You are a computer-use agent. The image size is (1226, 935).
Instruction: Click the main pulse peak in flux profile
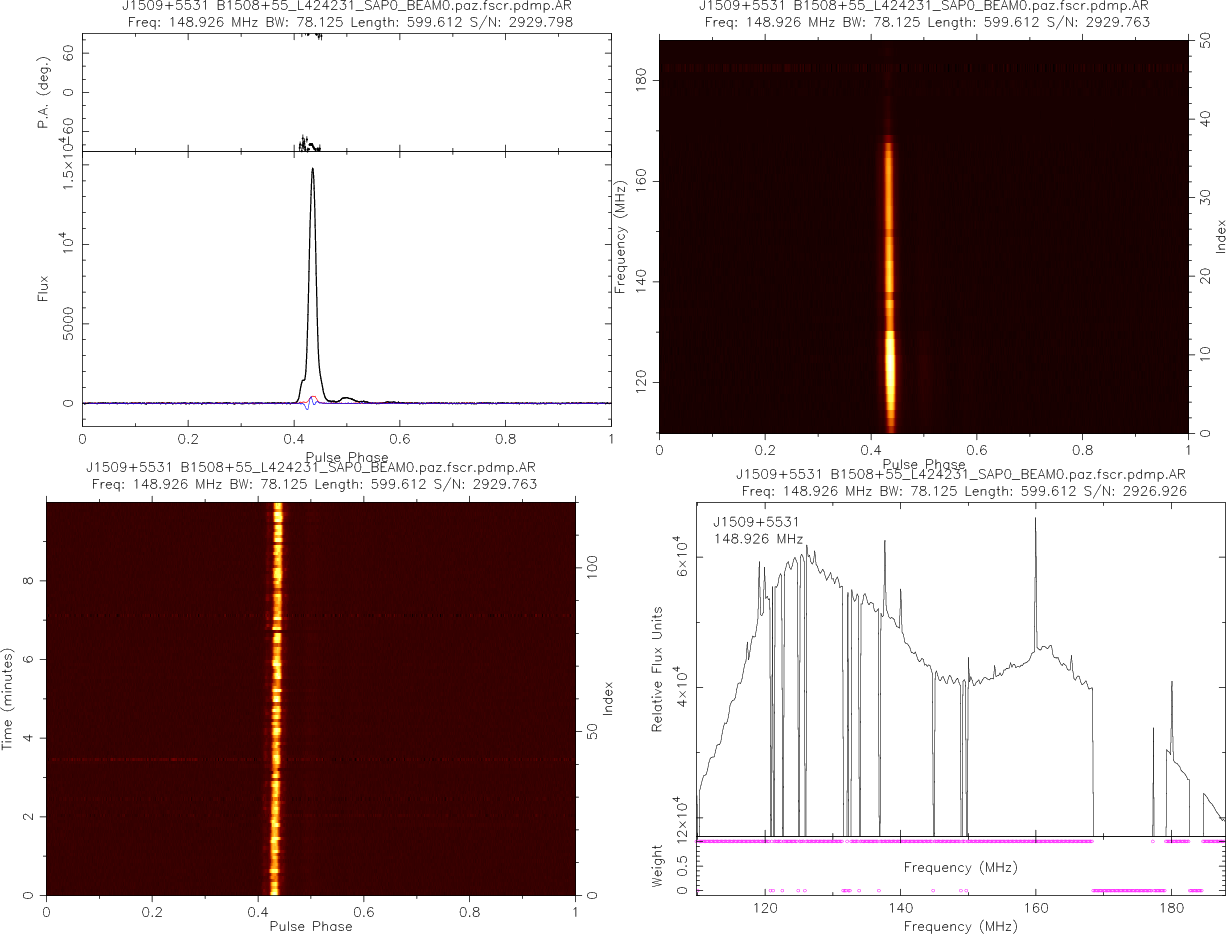(x=313, y=172)
